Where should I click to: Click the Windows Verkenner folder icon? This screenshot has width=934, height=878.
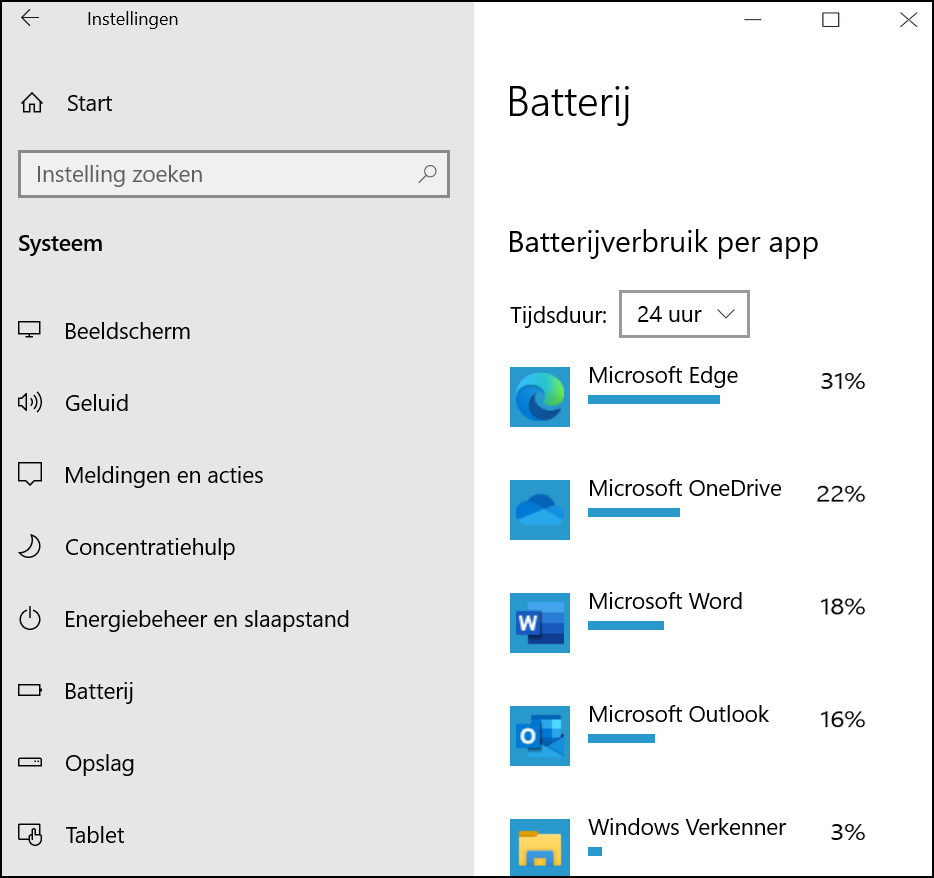(x=540, y=847)
